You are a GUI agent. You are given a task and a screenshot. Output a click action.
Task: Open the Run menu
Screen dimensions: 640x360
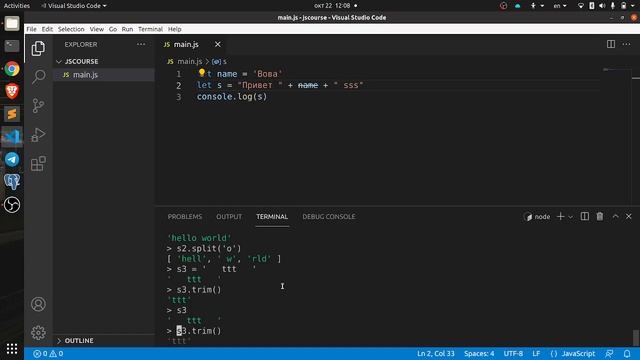(x=127, y=29)
